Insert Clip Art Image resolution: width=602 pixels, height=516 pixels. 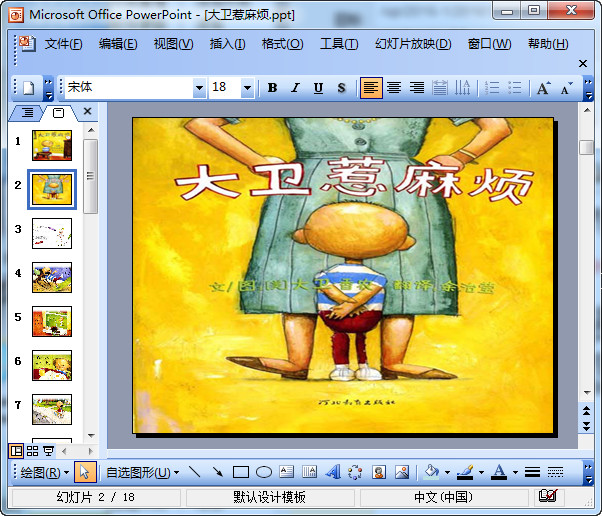379,472
